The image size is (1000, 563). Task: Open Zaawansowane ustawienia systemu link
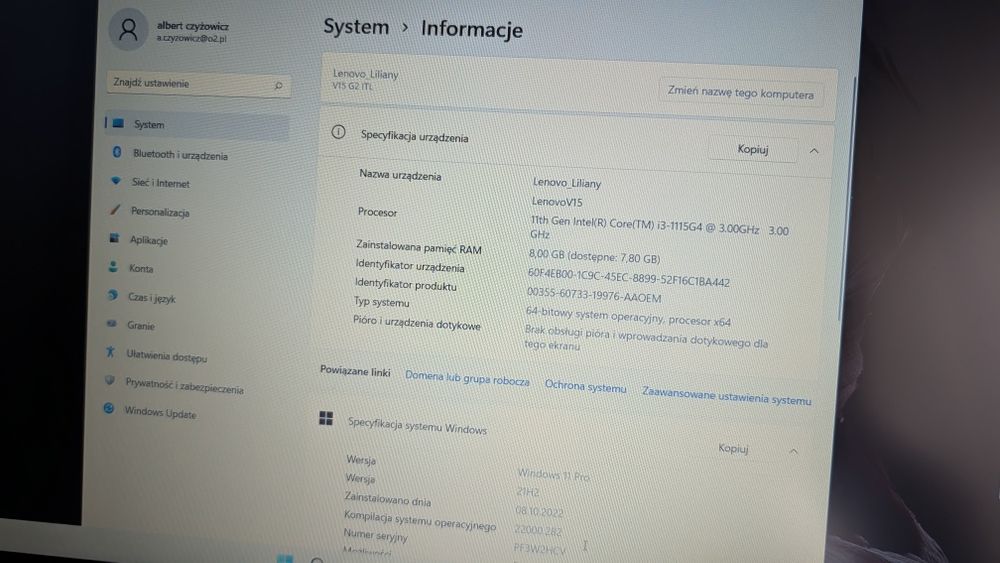point(726,395)
